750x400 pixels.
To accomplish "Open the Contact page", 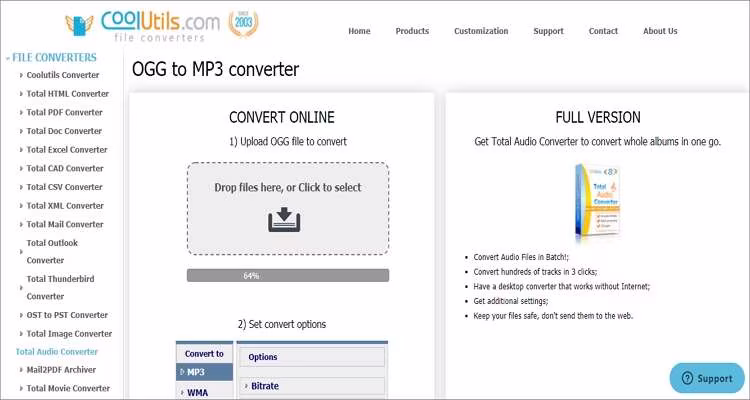I will 604,31.
